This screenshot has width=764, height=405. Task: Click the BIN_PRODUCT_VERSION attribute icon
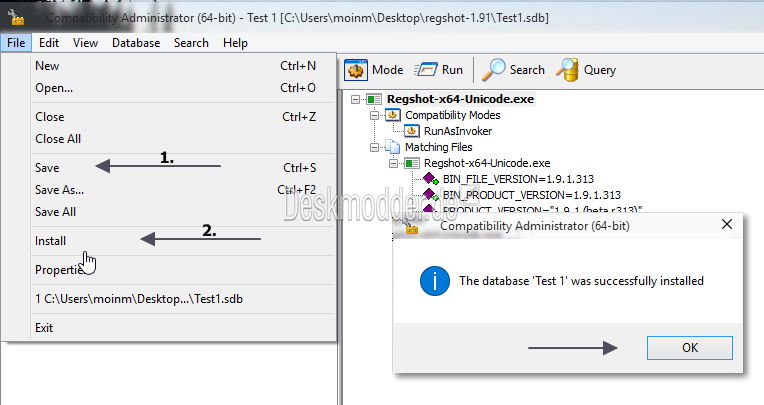431,194
